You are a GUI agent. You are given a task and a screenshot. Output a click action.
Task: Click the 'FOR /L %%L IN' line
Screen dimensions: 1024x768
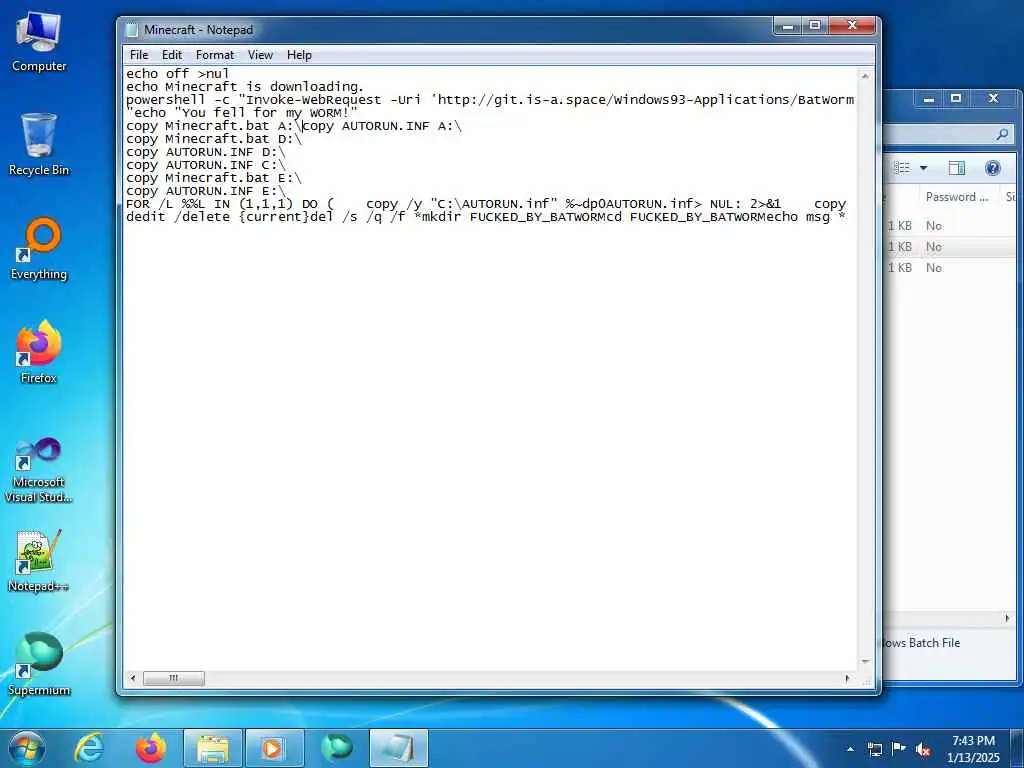486,204
